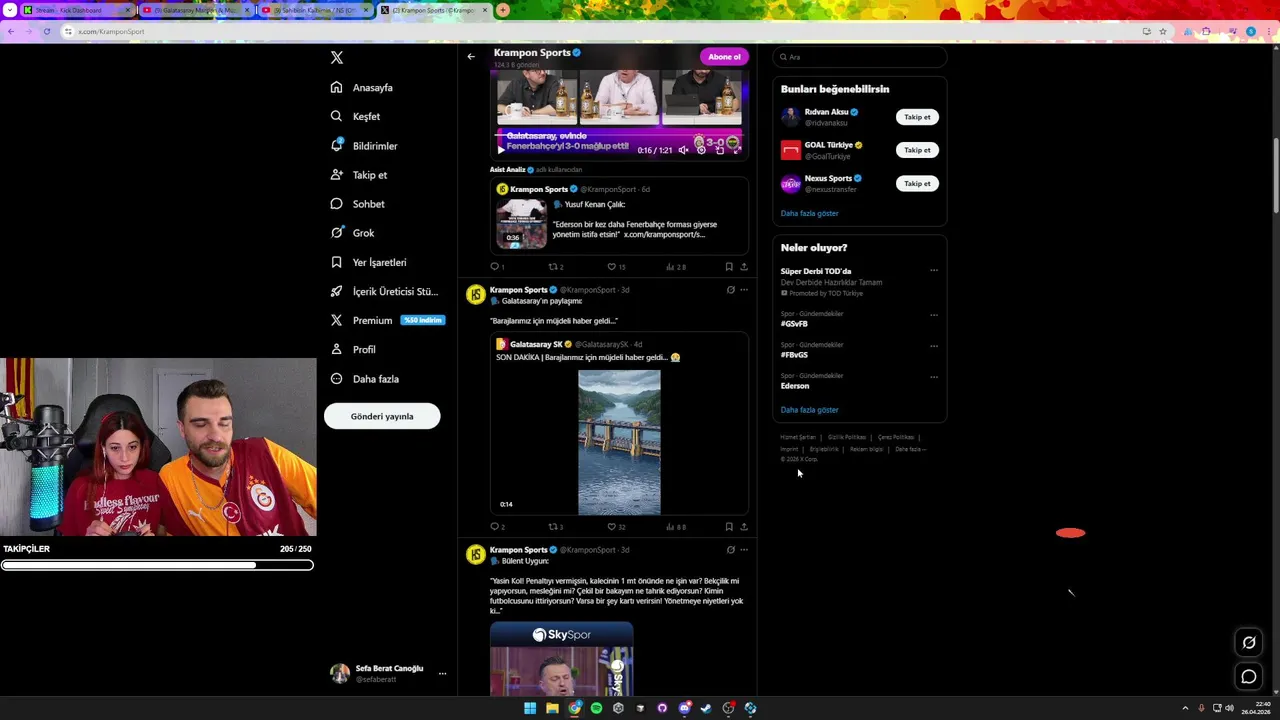Open Steam from the taskbar
The height and width of the screenshot is (720, 1280).
706,708
